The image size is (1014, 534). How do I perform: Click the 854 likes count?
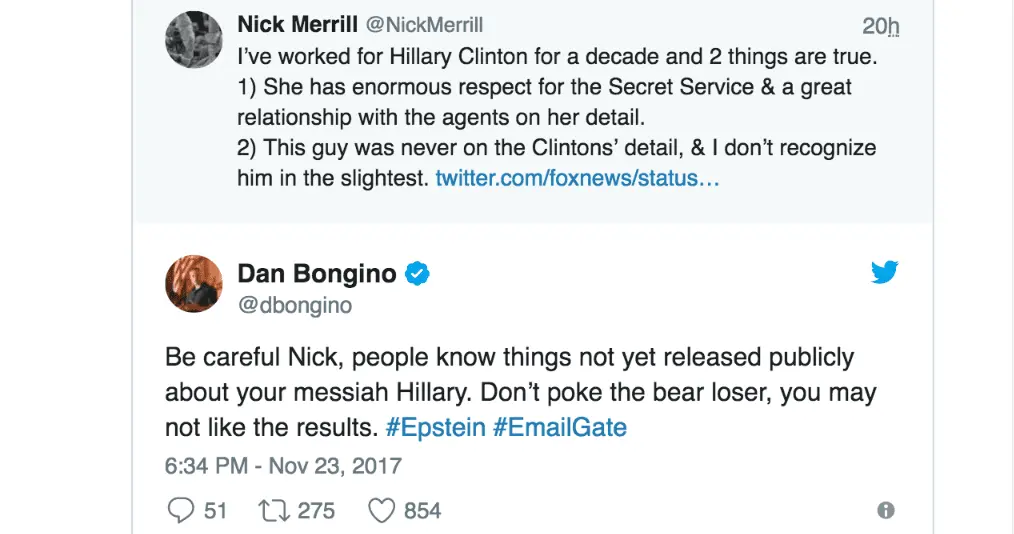tap(422, 510)
